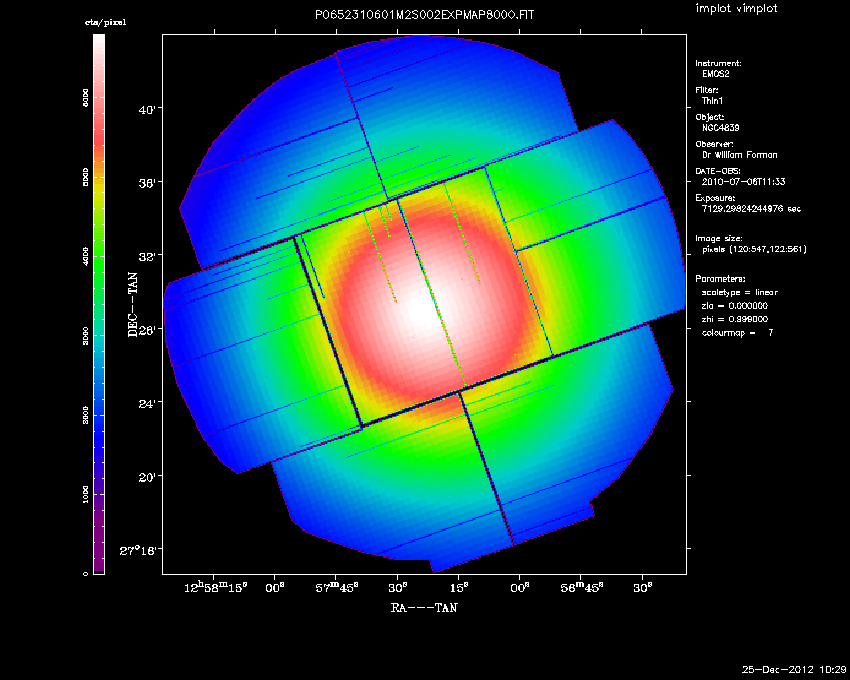Image resolution: width=850 pixels, height=680 pixels.
Task: Click the 'implot vimplot' header text
Action: (x=736, y=9)
